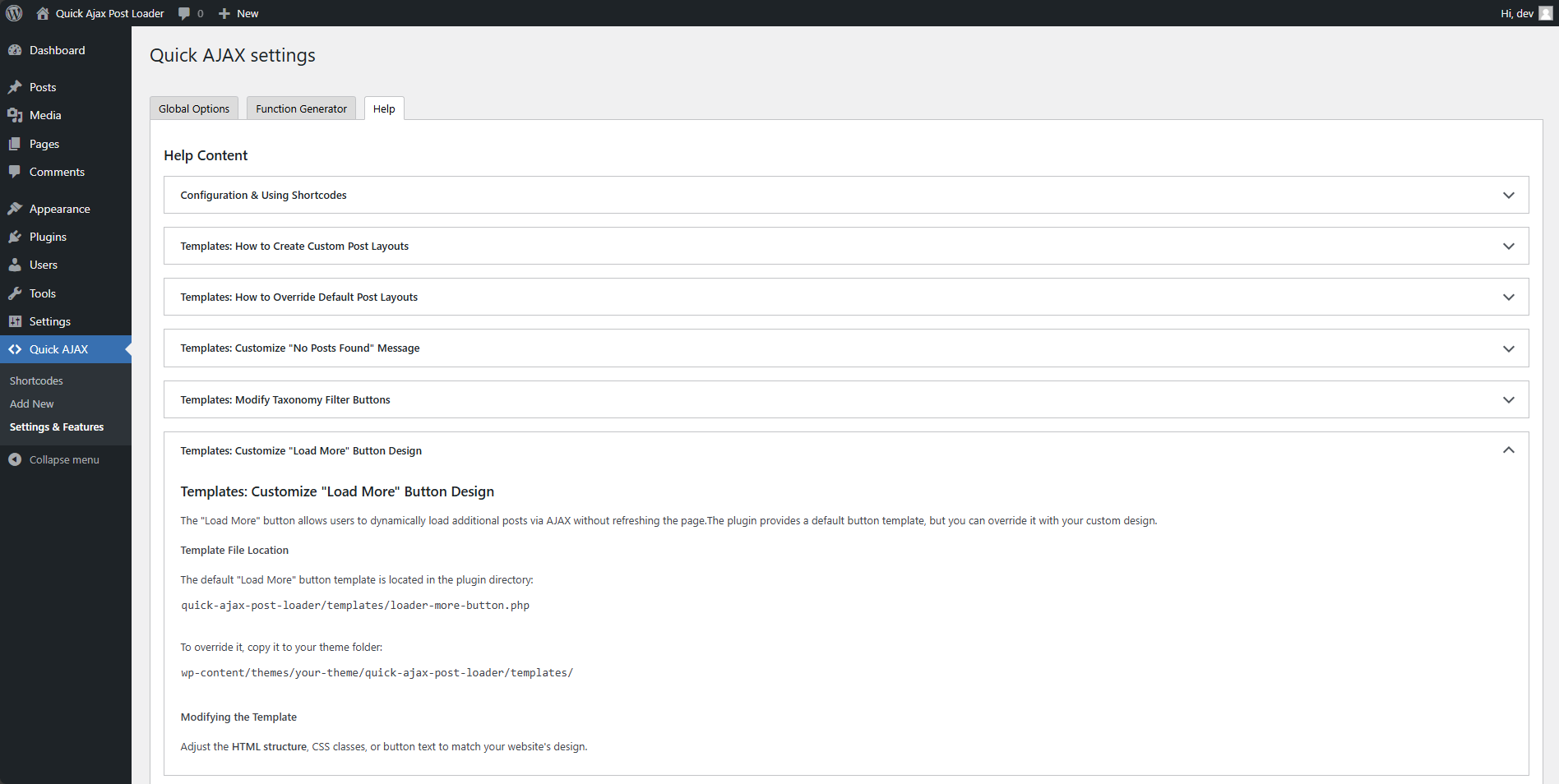Open Shortcodes submenu item
1559x784 pixels.
coord(36,381)
